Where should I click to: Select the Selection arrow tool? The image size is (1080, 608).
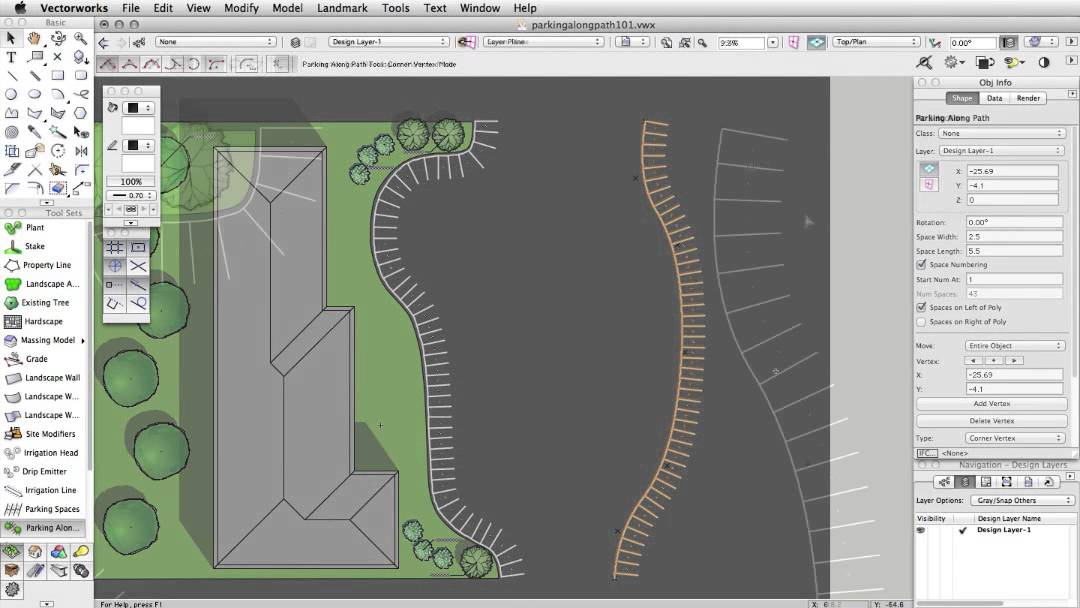(11, 39)
